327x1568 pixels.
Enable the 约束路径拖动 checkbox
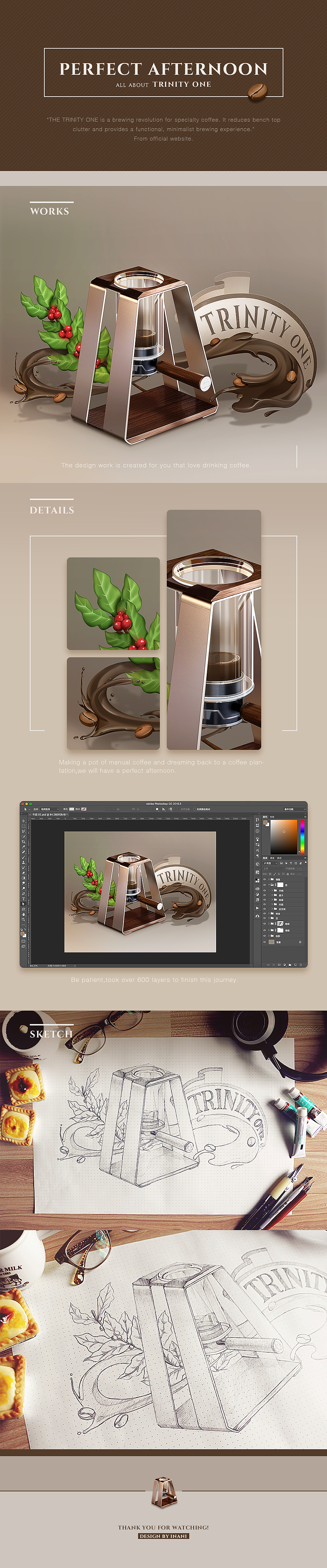(195, 809)
